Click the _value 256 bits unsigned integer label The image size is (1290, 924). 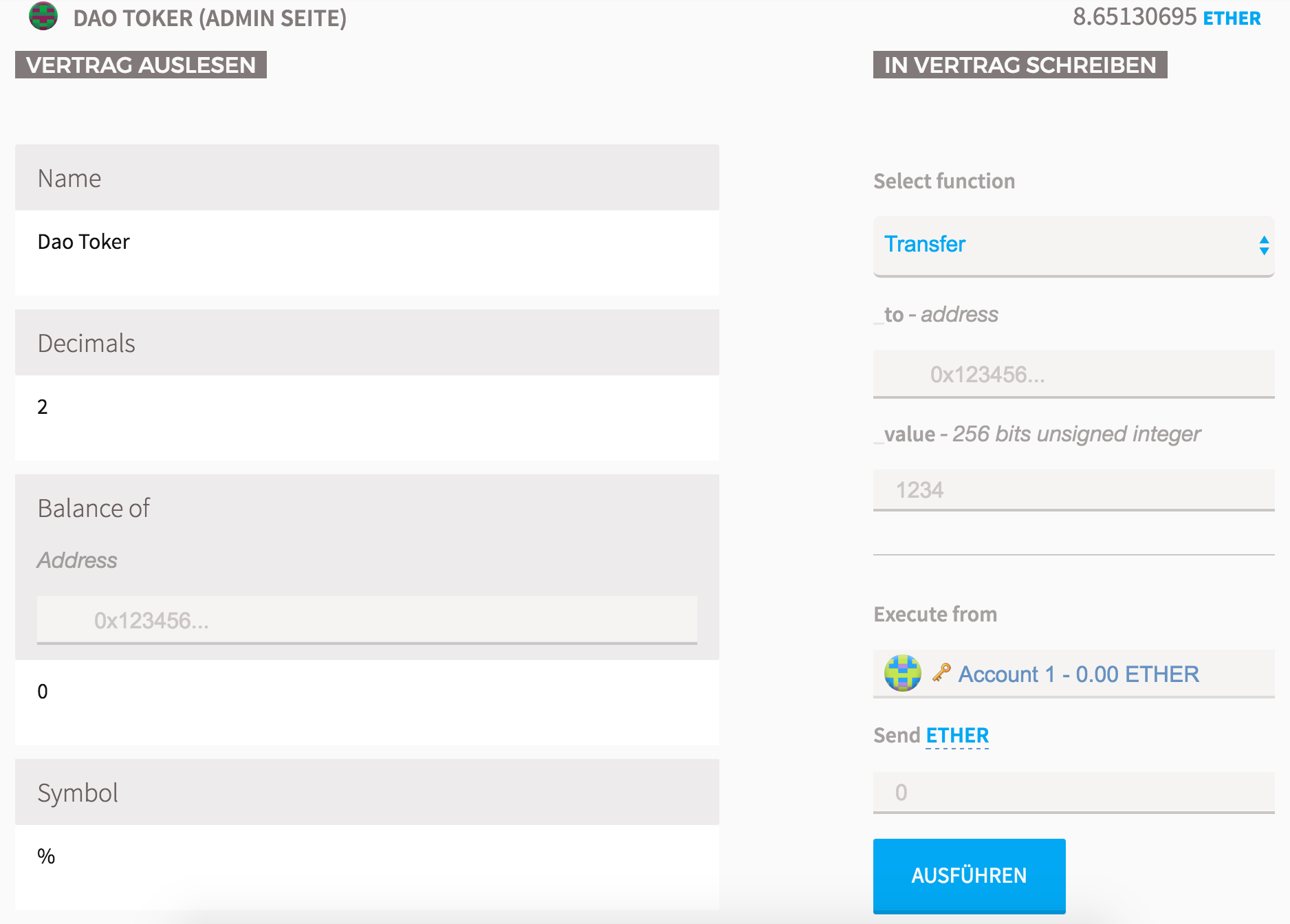click(x=1037, y=434)
